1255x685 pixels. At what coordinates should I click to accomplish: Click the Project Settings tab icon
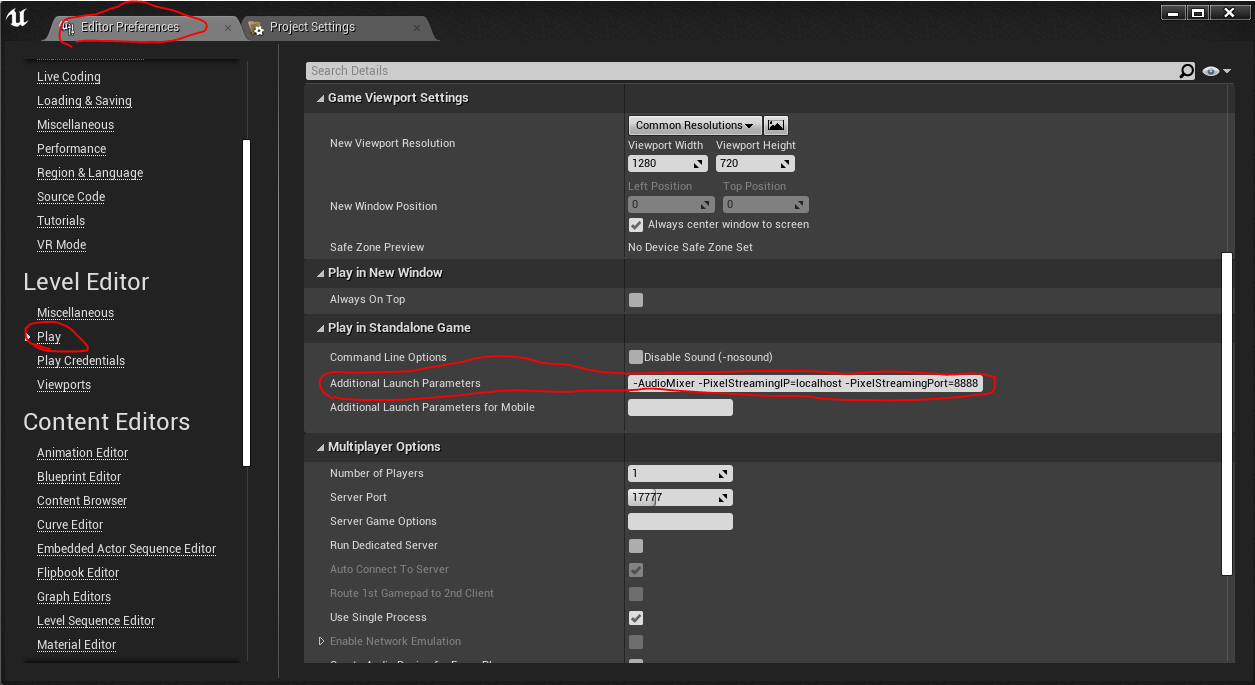pyautogui.click(x=254, y=27)
